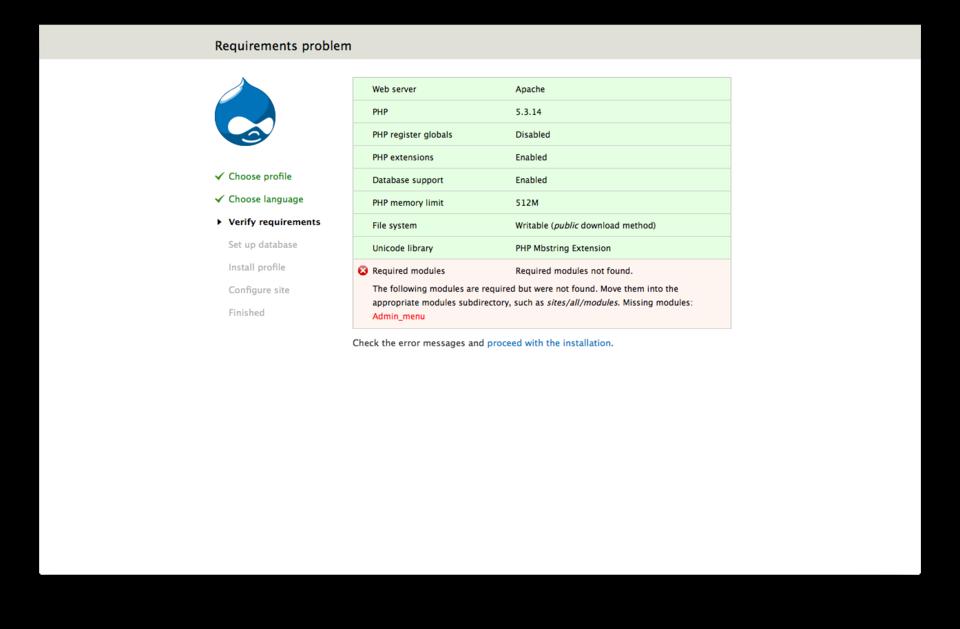Click the Web server row in table

(x=394, y=90)
